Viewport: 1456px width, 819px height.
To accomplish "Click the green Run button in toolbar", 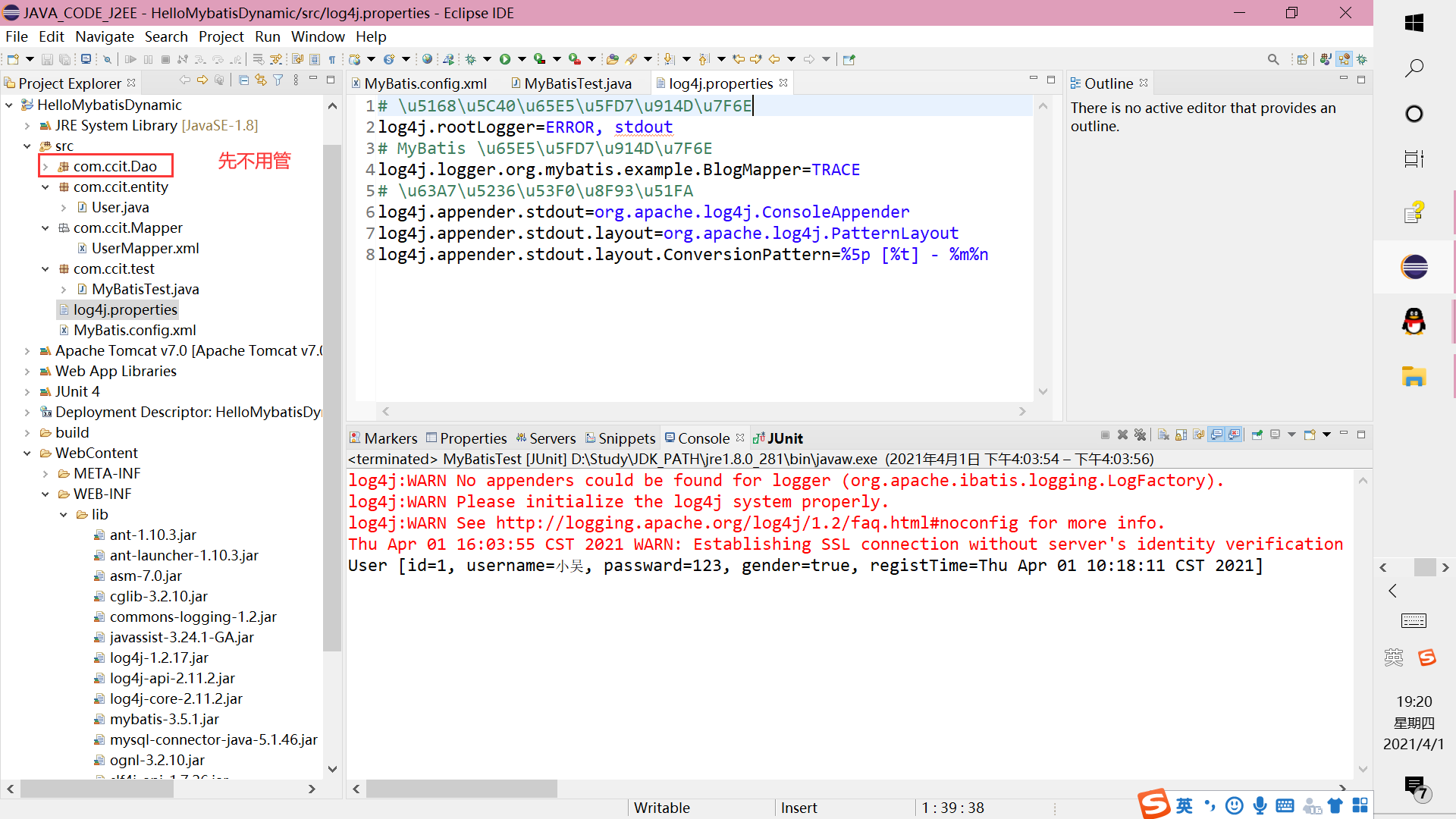I will tap(505, 59).
